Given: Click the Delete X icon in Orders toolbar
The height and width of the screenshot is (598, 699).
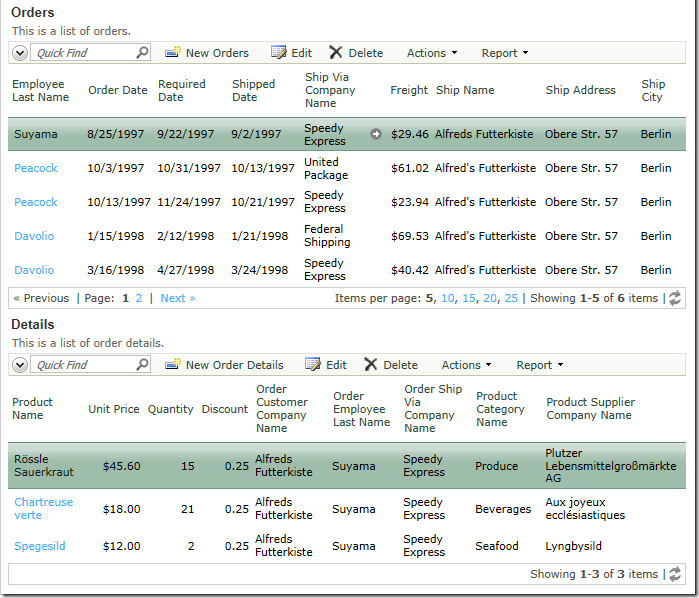Looking at the screenshot, I should tap(336, 52).
